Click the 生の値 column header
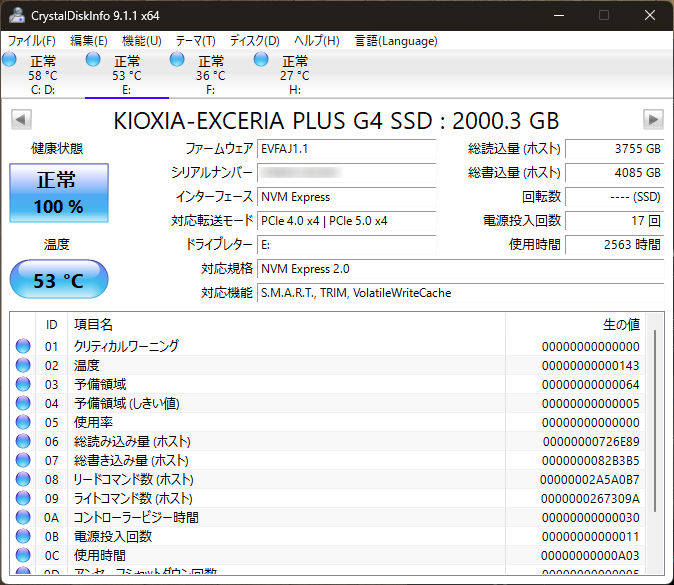 click(576, 325)
